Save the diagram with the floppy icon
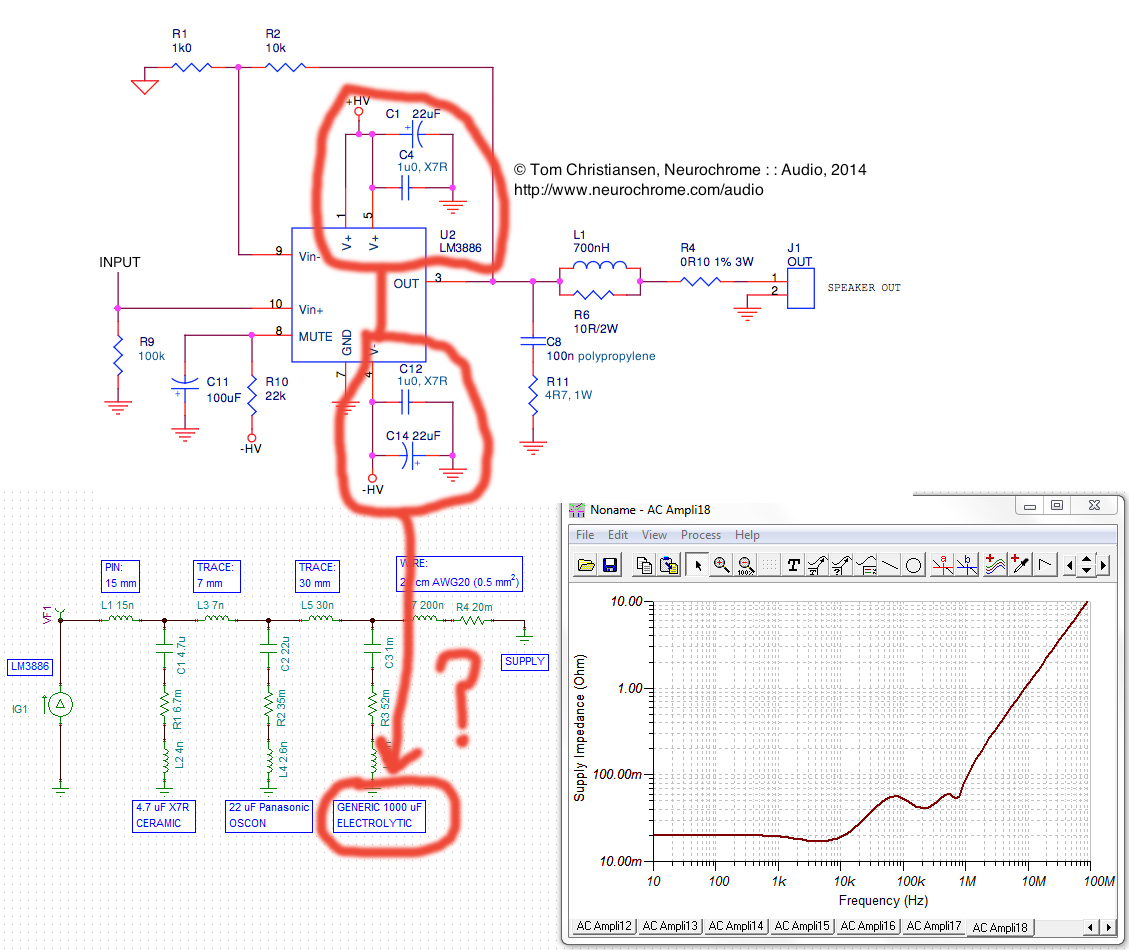 (610, 565)
